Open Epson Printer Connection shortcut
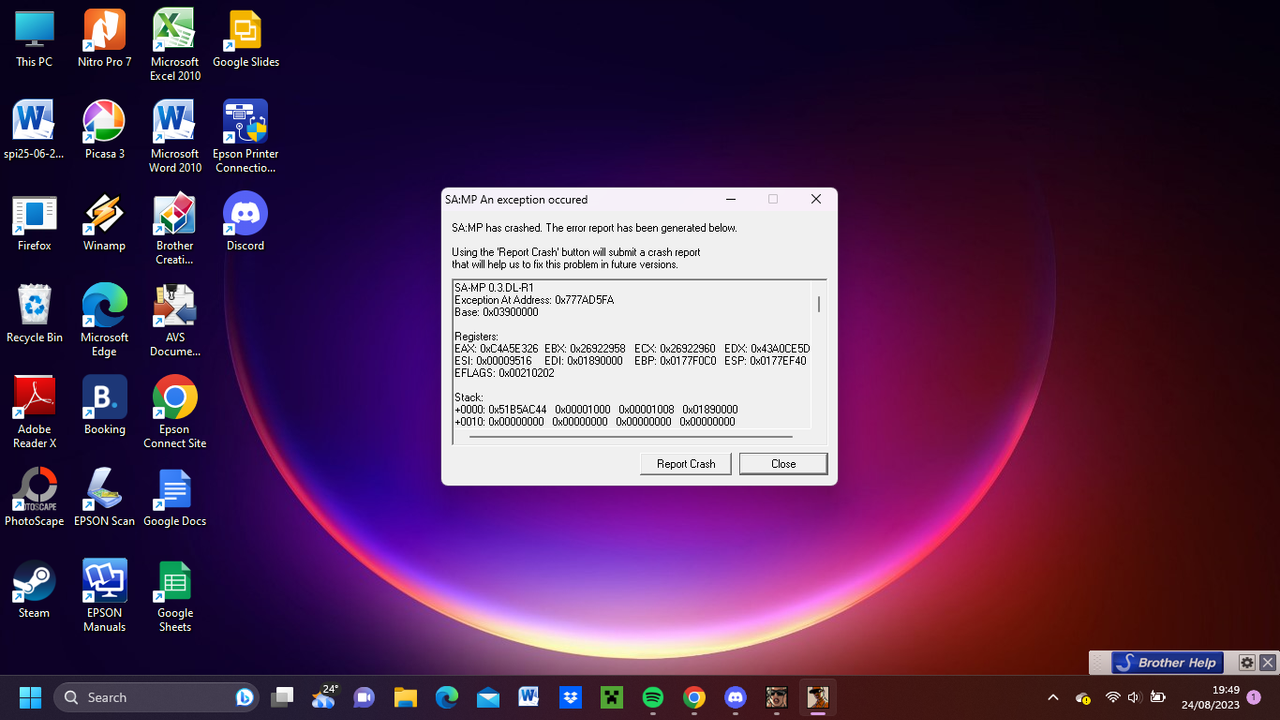 pos(245,137)
